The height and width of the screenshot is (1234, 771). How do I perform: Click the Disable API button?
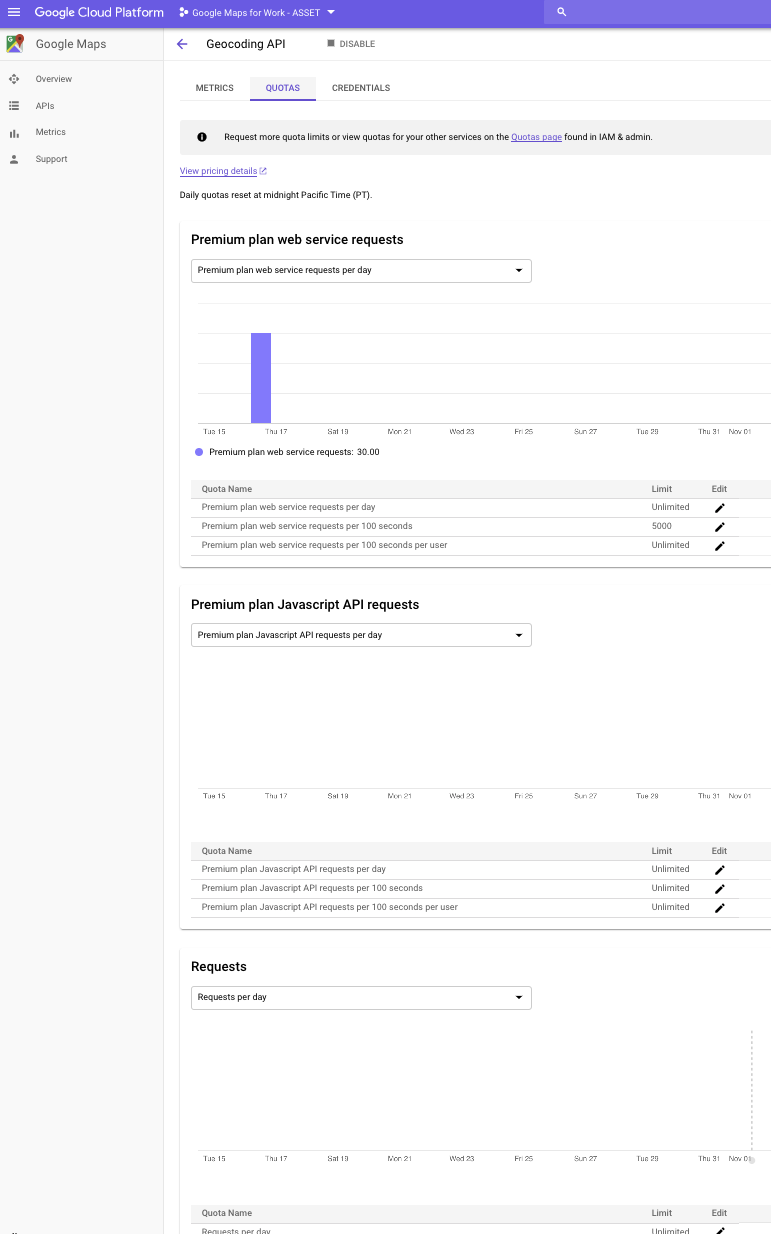pyautogui.click(x=351, y=44)
